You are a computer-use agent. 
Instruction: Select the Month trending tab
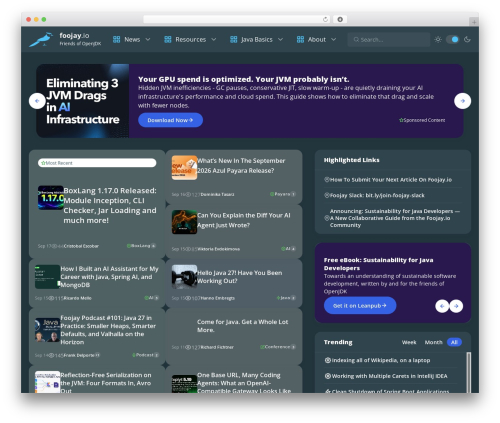pyautogui.click(x=433, y=342)
